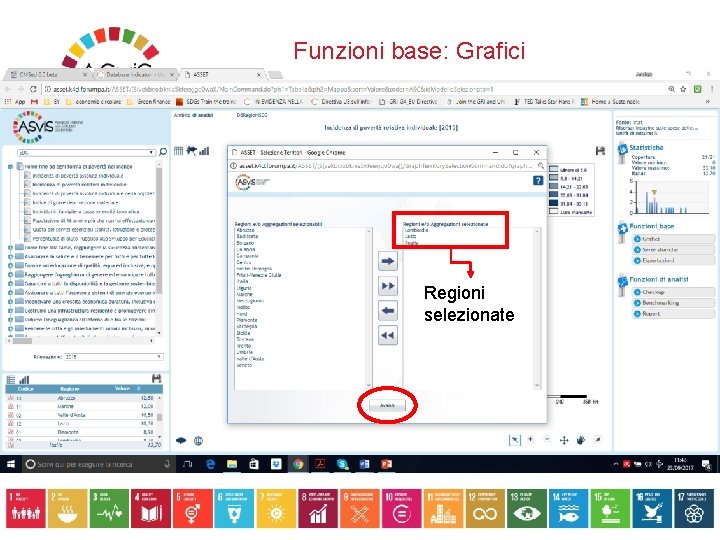Click the map zoom in tool
The image size is (720, 540).
[531, 440]
